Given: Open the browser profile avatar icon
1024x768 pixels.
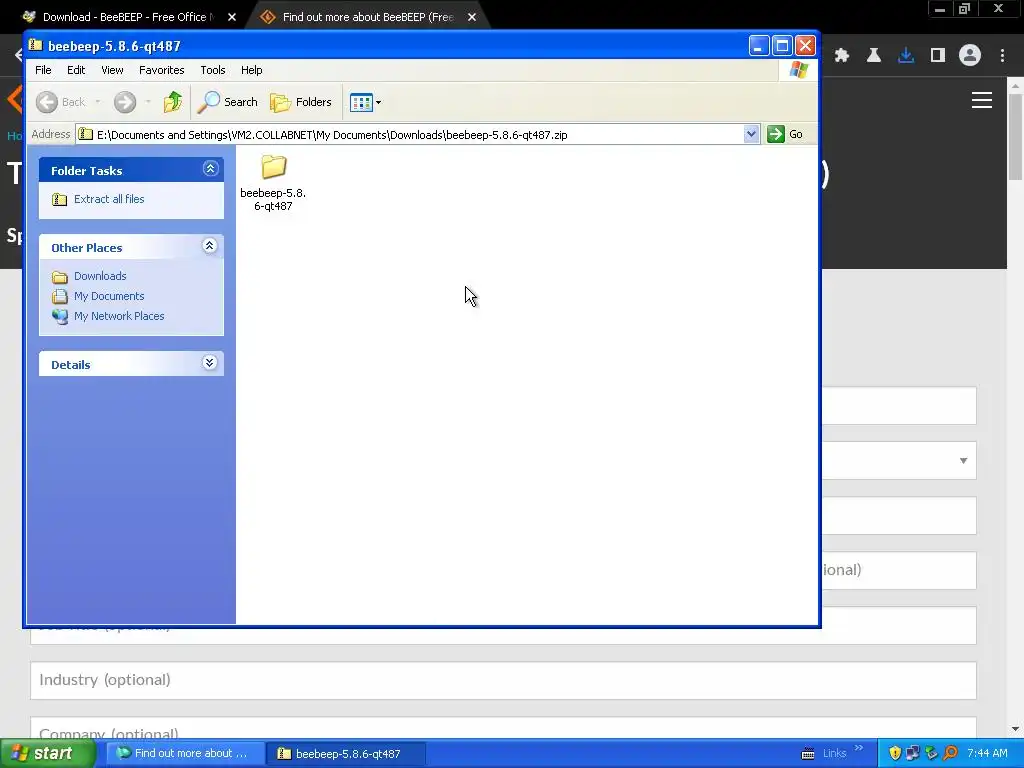Looking at the screenshot, I should point(970,56).
